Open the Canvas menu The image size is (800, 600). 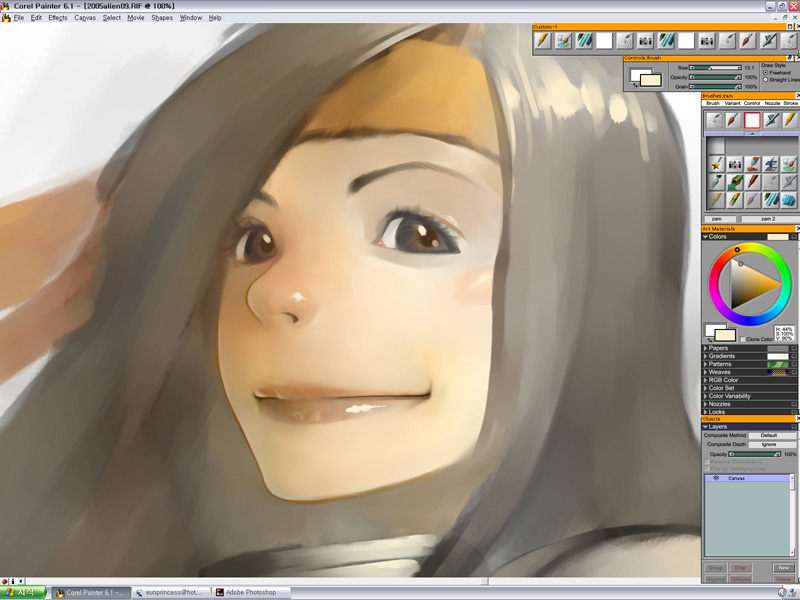tap(85, 17)
